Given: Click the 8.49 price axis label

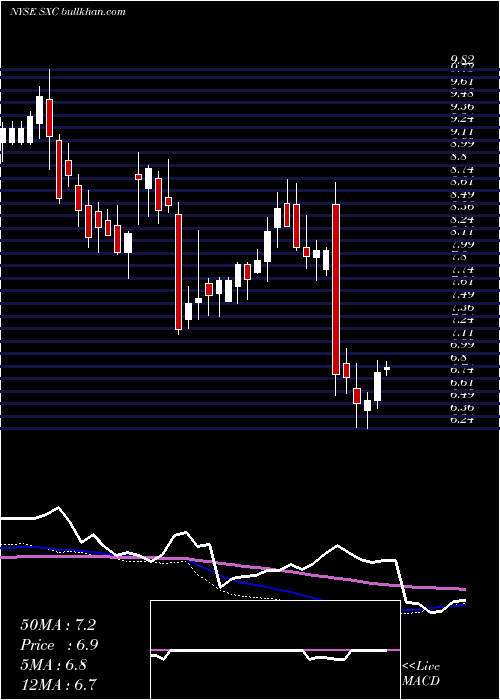Looking at the screenshot, I should (462, 194).
